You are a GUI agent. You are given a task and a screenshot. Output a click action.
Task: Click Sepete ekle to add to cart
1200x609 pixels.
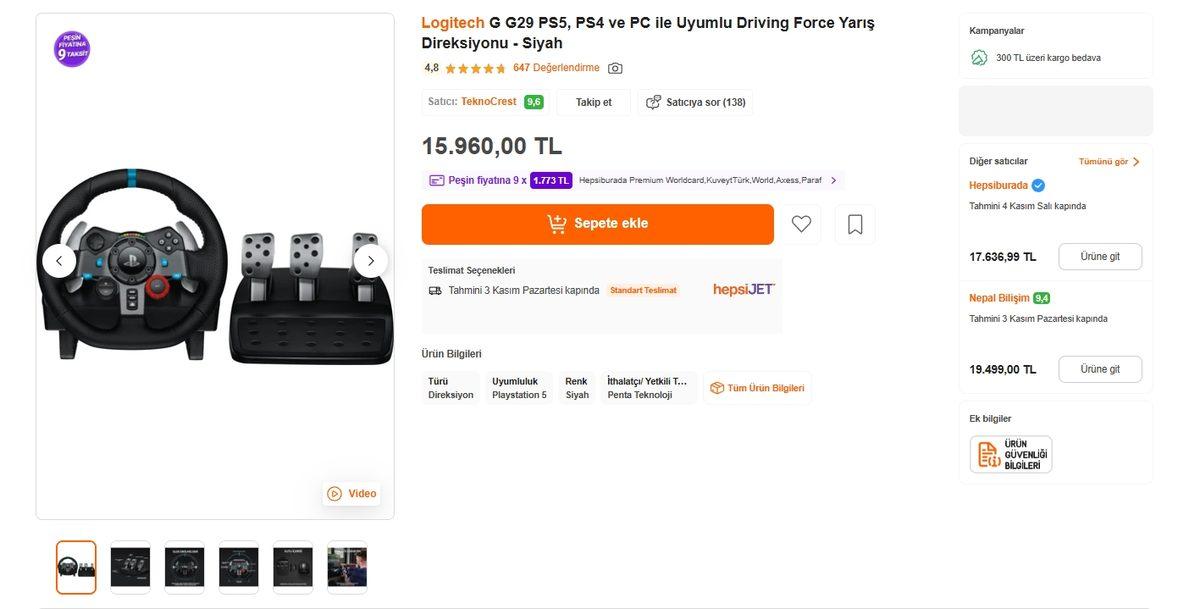point(598,224)
